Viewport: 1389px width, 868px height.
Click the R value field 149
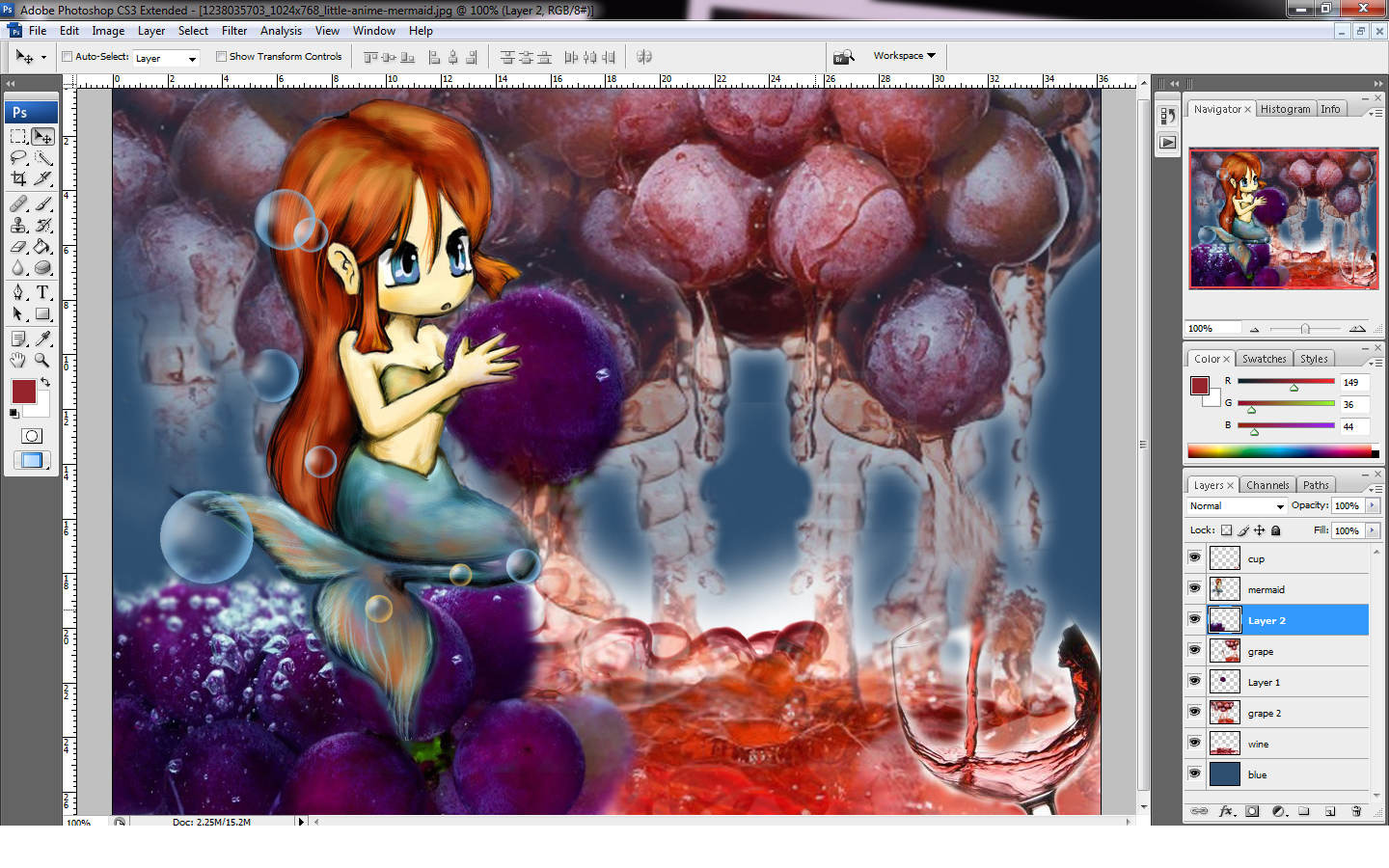pyautogui.click(x=1353, y=382)
